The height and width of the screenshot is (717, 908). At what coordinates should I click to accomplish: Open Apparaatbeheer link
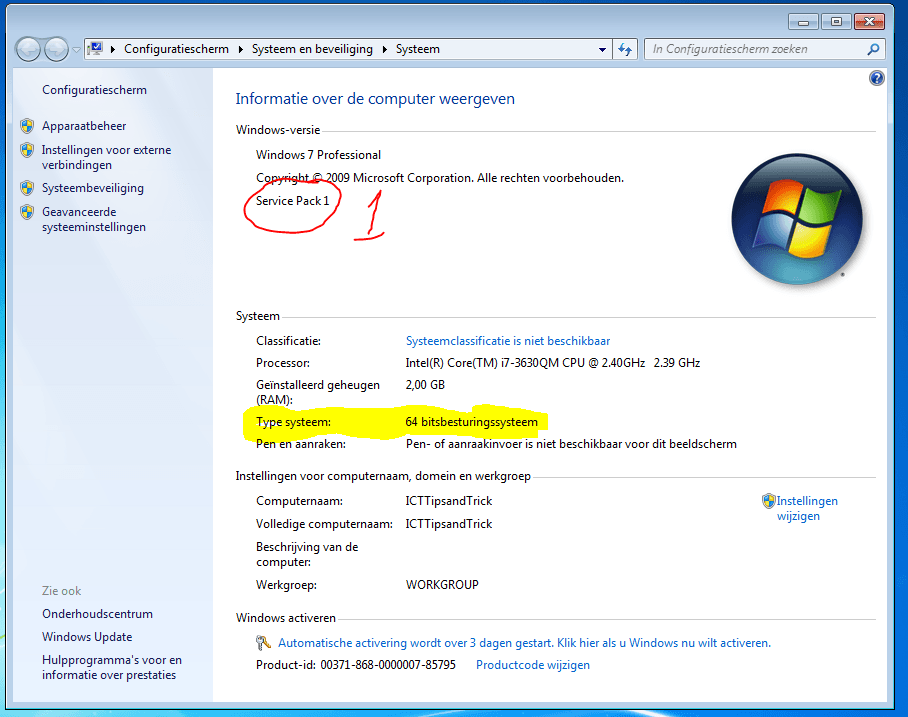click(84, 126)
